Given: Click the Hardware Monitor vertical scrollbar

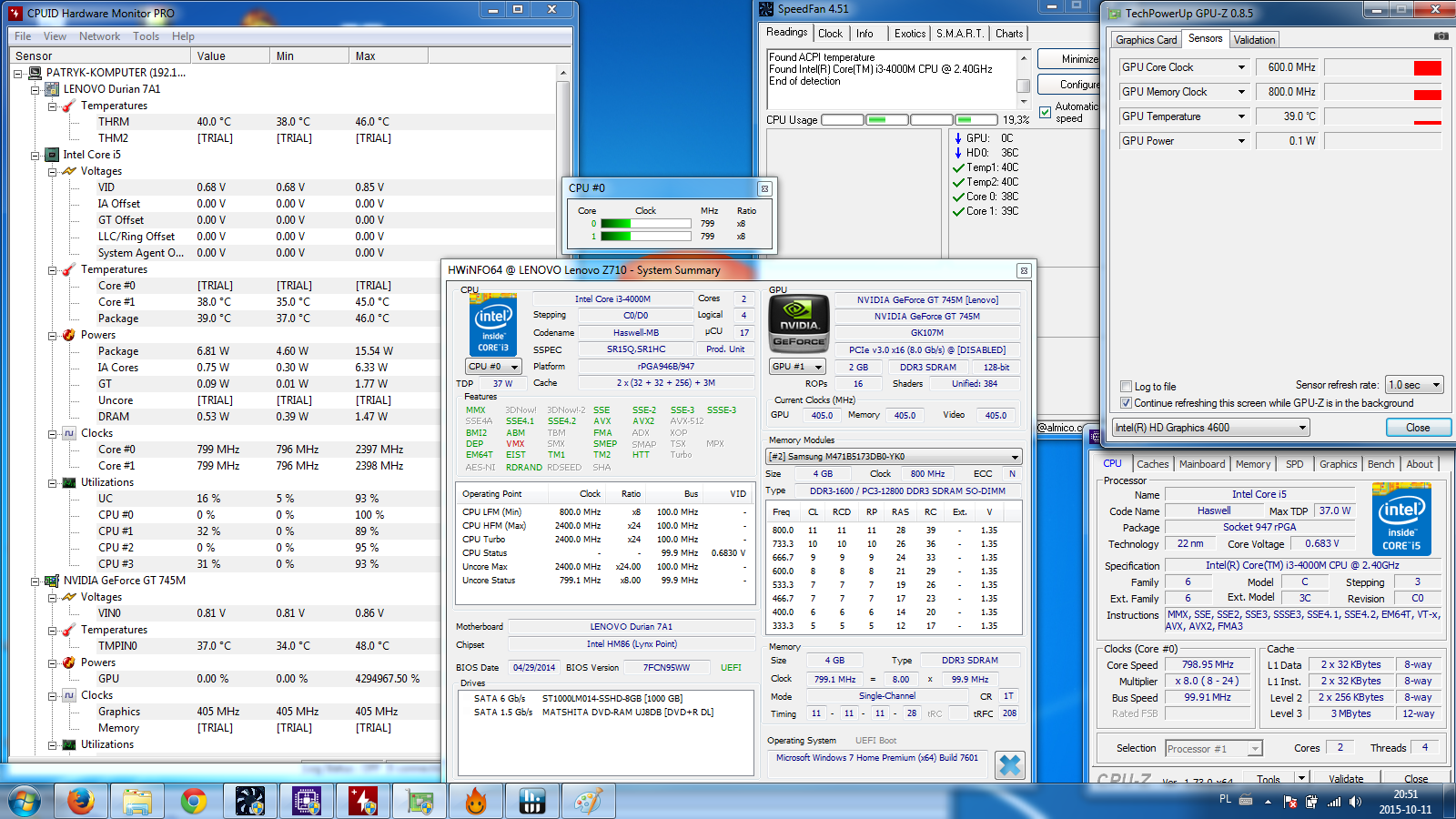Looking at the screenshot, I should click(x=563, y=409).
